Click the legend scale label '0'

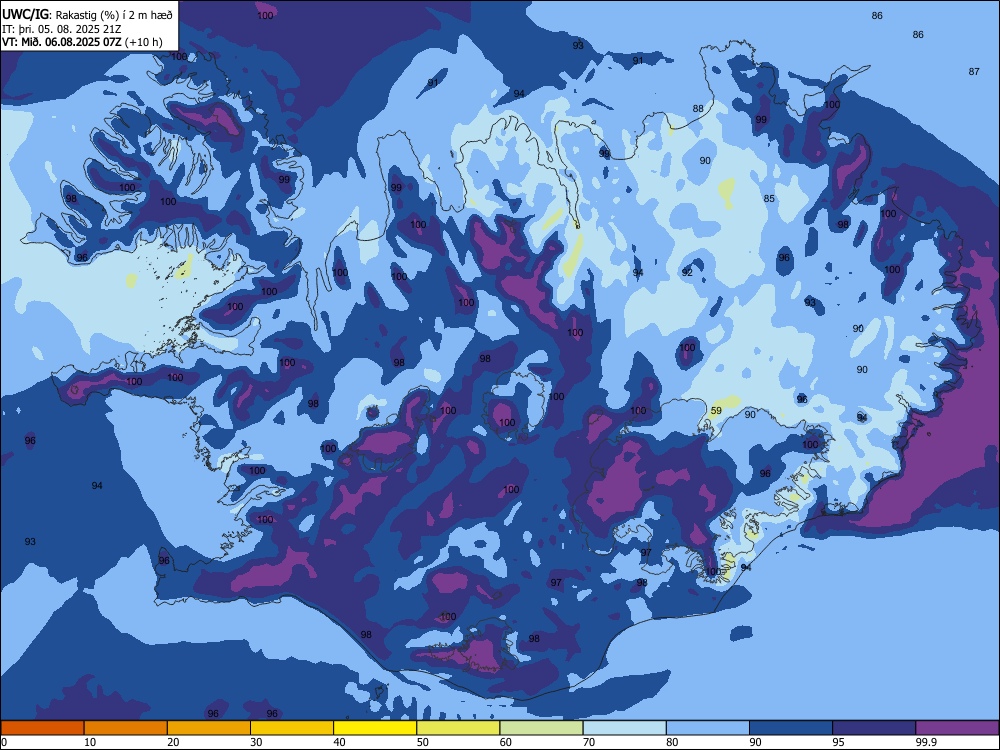coord(4,742)
